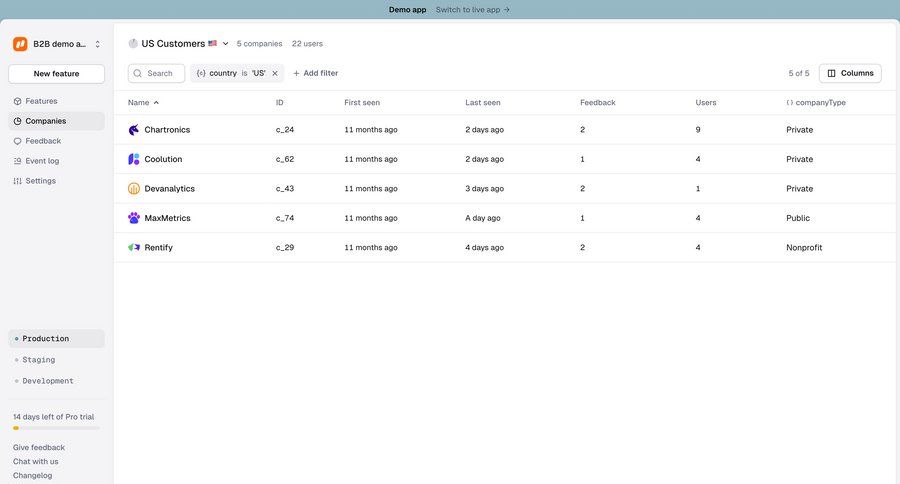The height and width of the screenshot is (484, 900).
Task: Open the Columns picker
Action: (x=850, y=73)
